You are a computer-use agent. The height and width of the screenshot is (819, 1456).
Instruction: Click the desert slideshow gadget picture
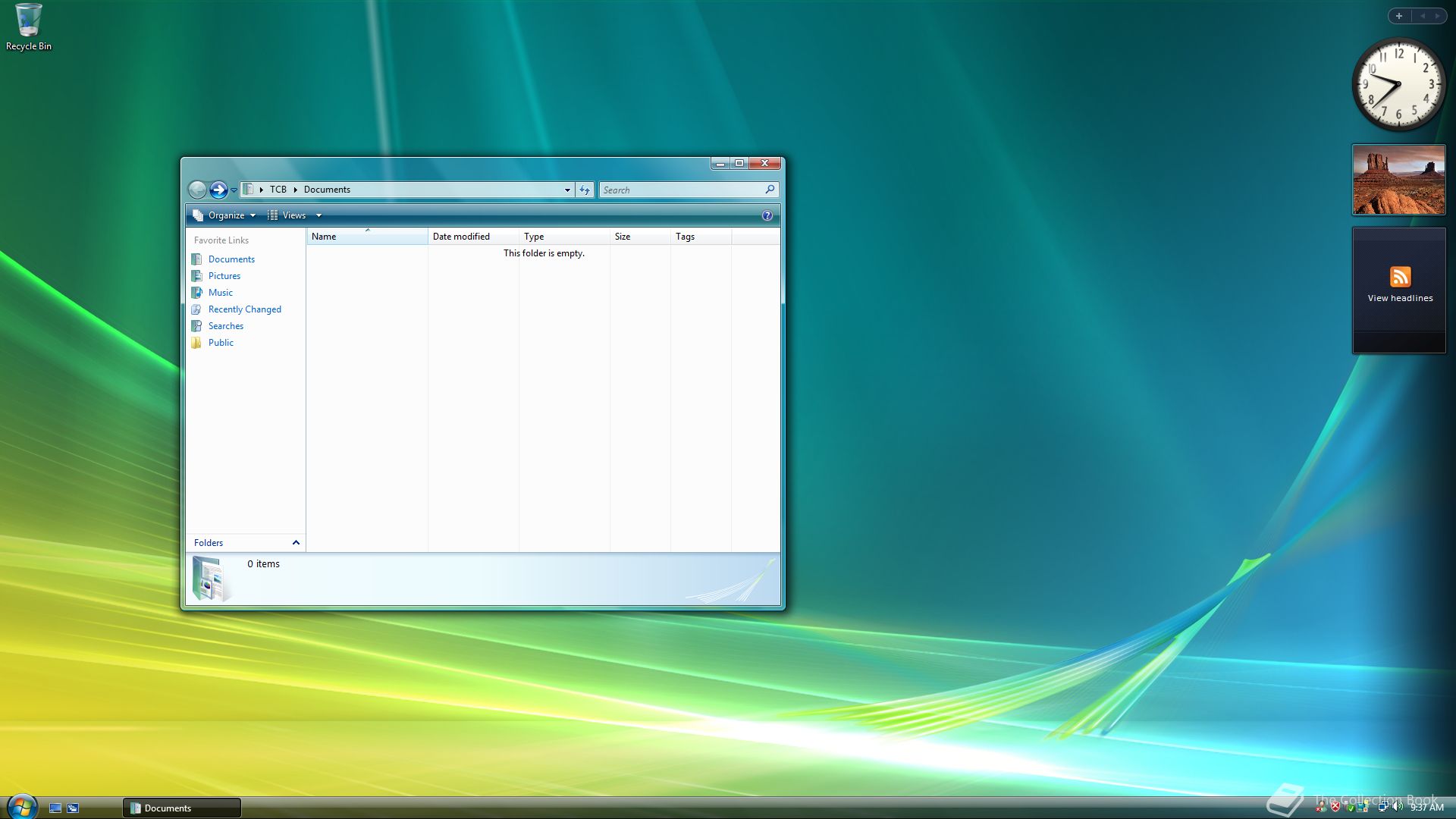pos(1398,180)
